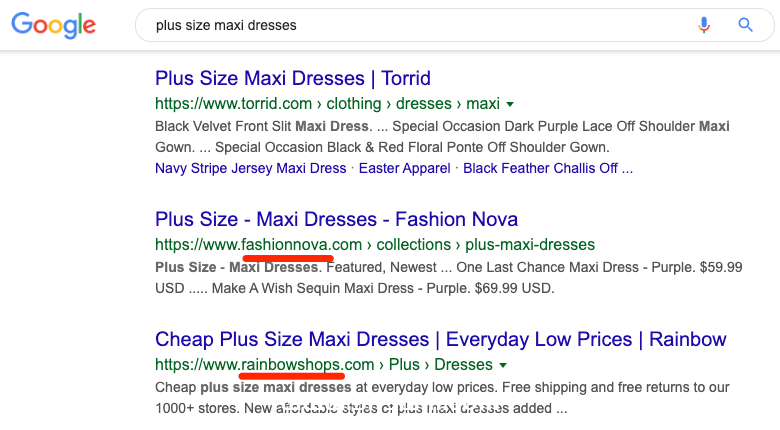Click the torrid.com green URL
Viewport: 780px width, 430px height.
[x=326, y=104]
